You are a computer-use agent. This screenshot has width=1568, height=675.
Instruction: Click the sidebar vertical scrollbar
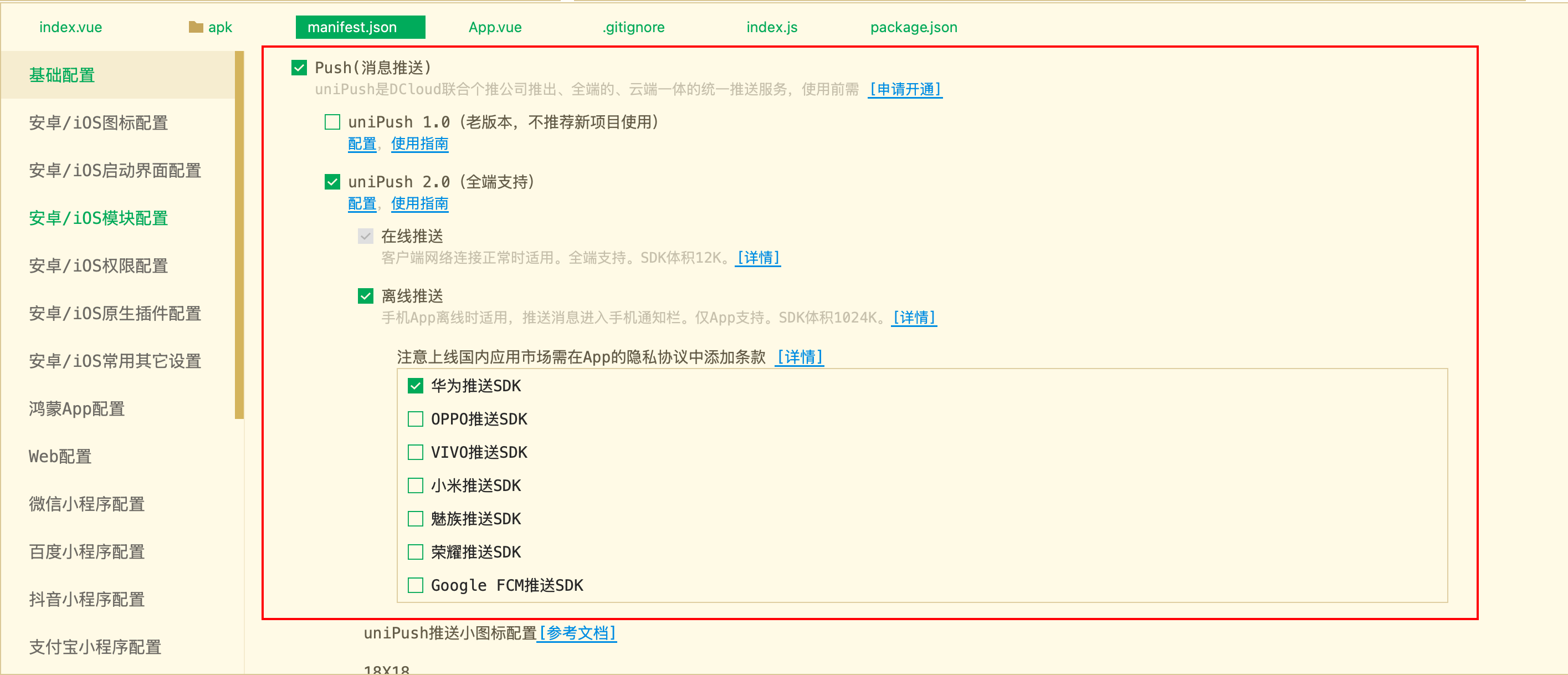point(239,235)
